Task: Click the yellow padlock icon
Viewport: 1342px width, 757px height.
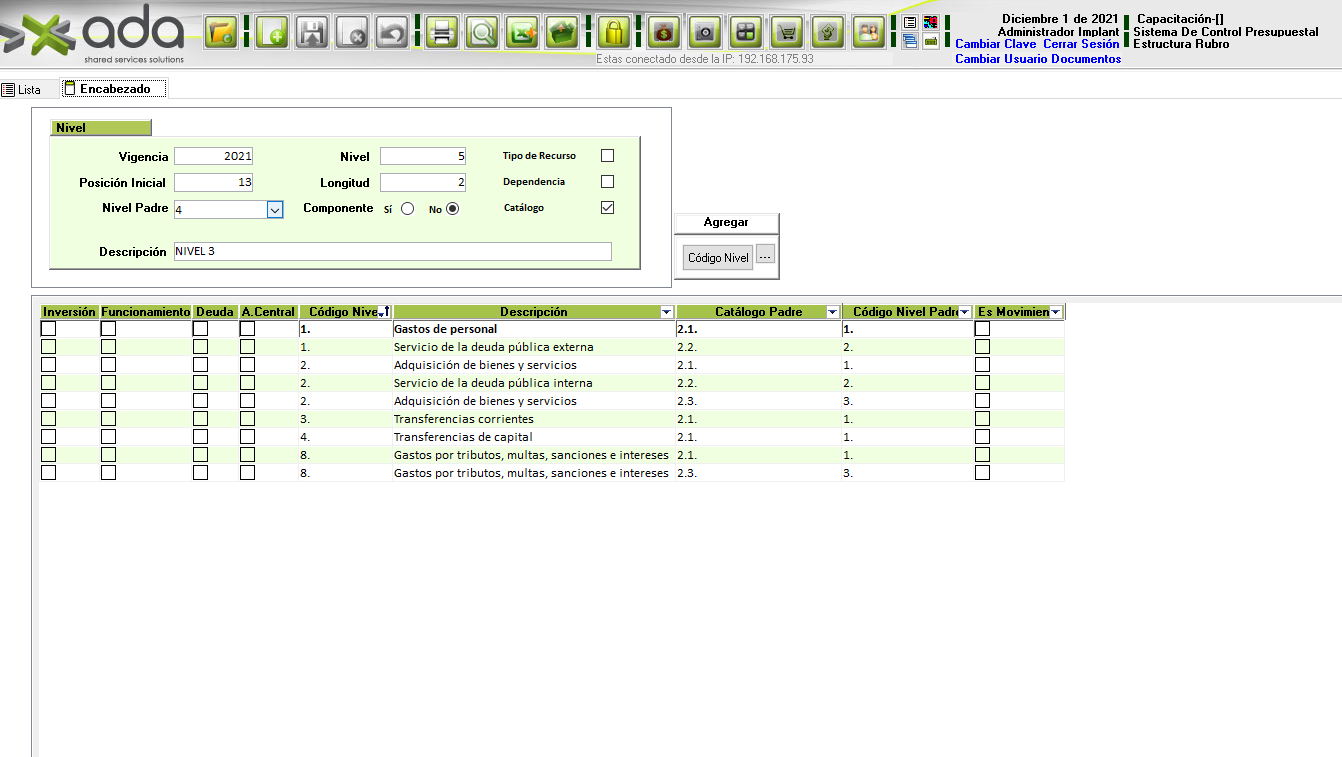Action: pyautogui.click(x=613, y=33)
